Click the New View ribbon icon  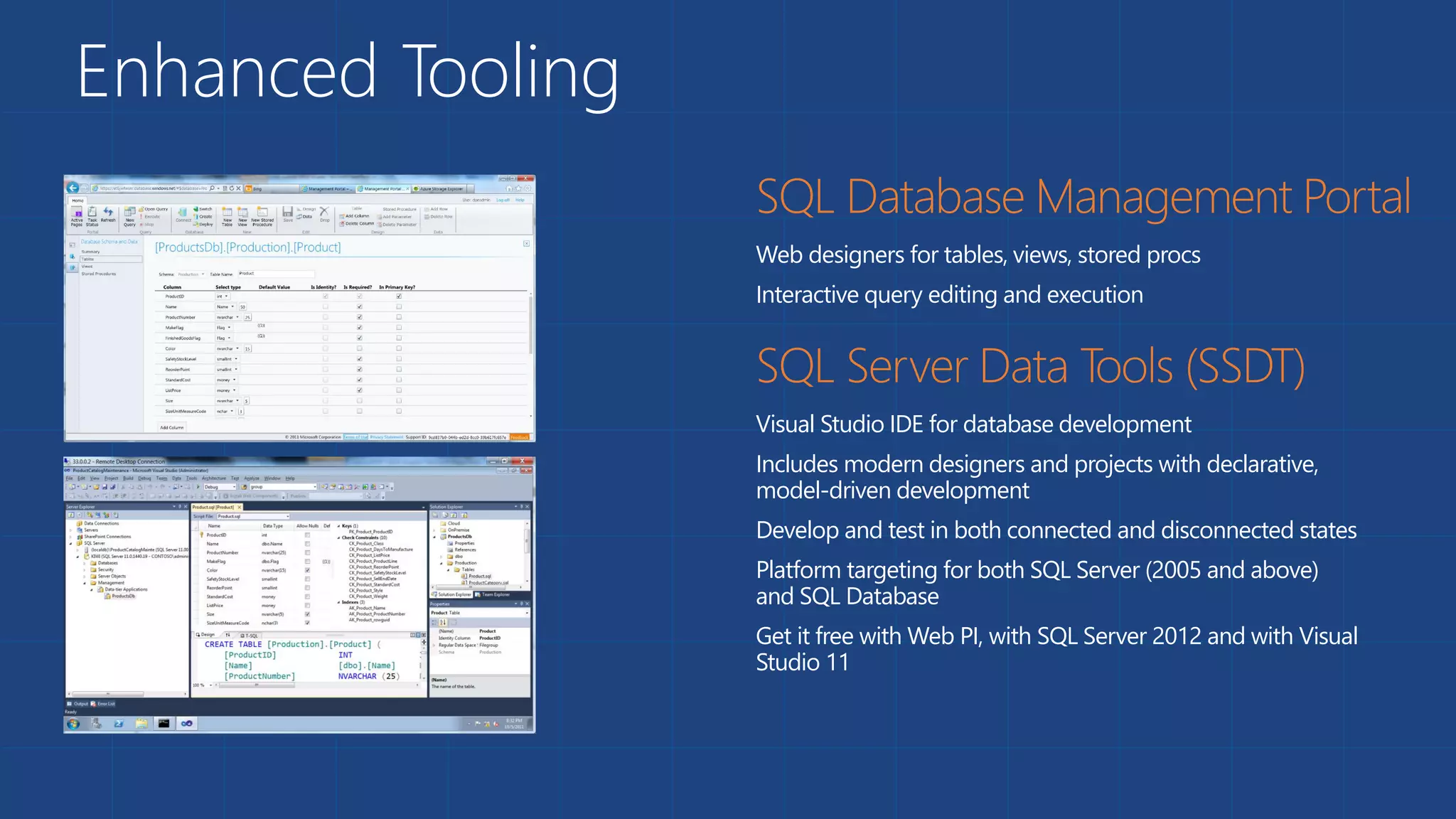[x=242, y=216]
